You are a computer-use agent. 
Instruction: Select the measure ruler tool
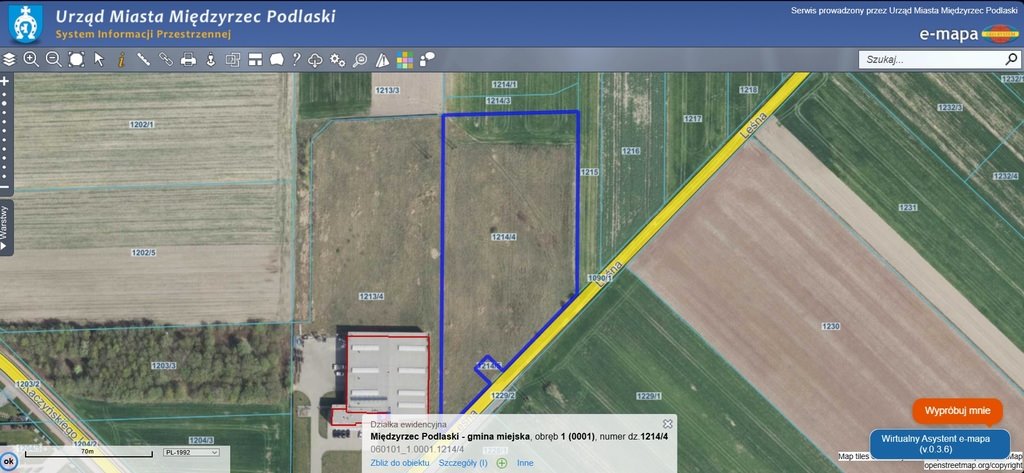tap(143, 60)
